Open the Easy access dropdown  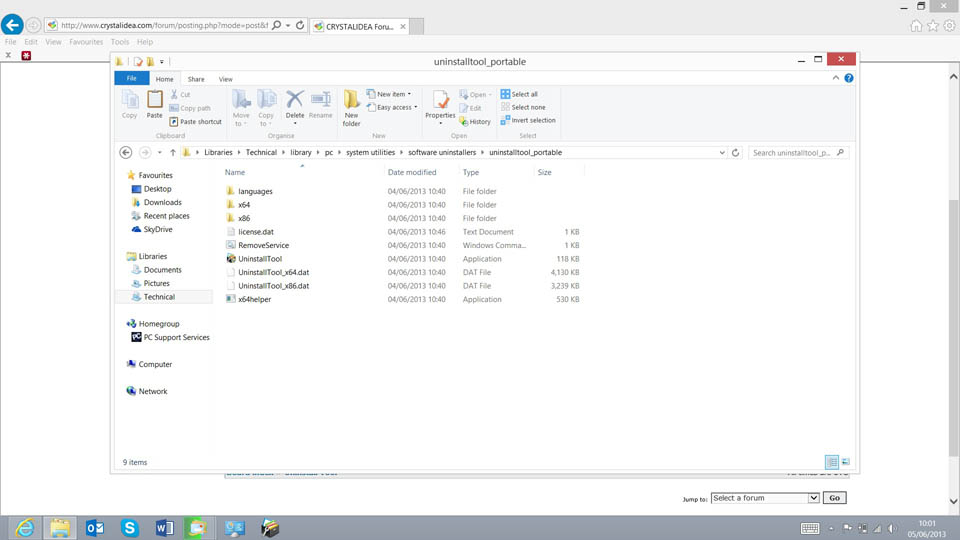pos(392,107)
